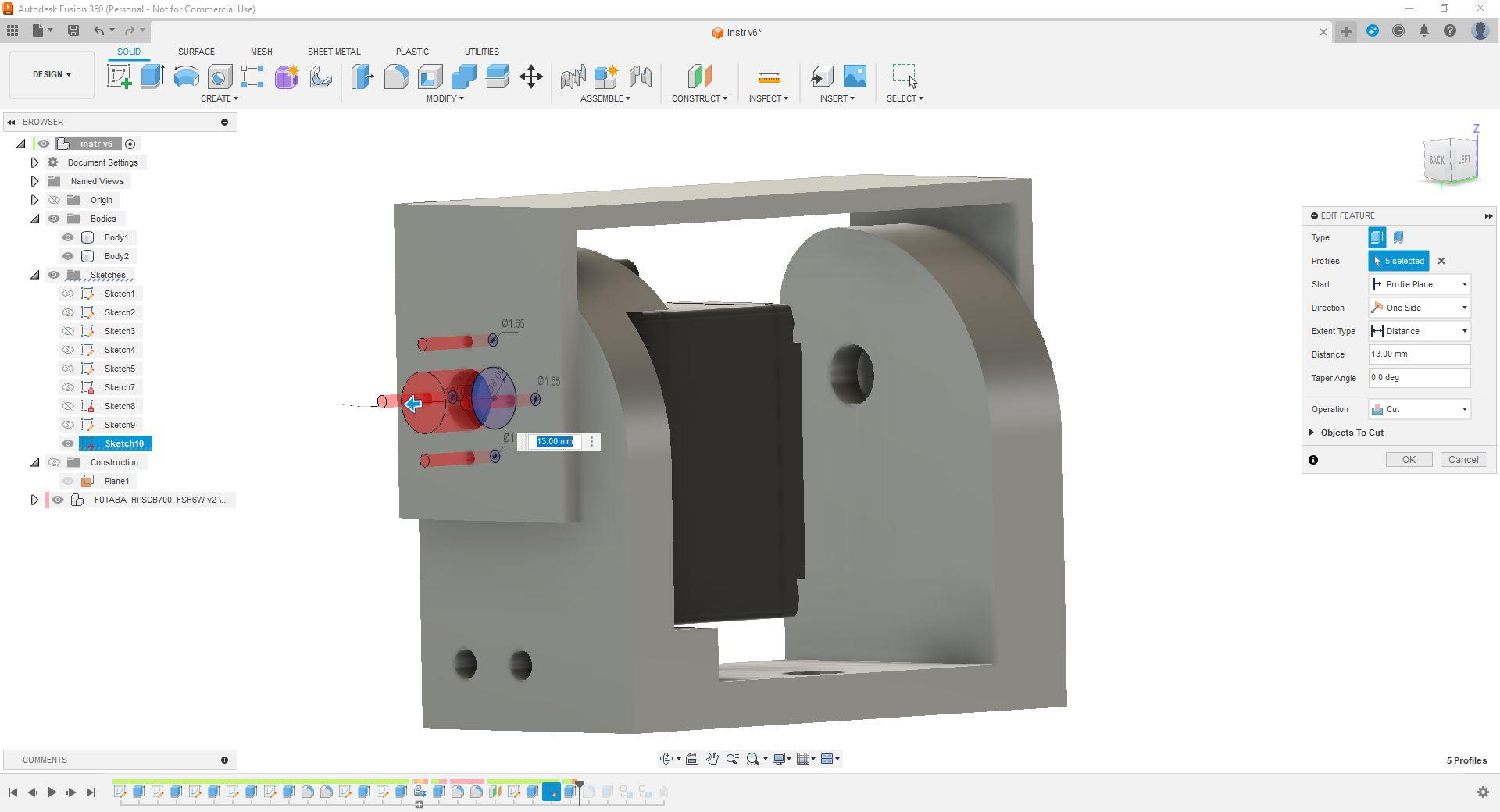Toggle visibility of Plane1
Viewport: 1500px width, 812px height.
pos(68,481)
